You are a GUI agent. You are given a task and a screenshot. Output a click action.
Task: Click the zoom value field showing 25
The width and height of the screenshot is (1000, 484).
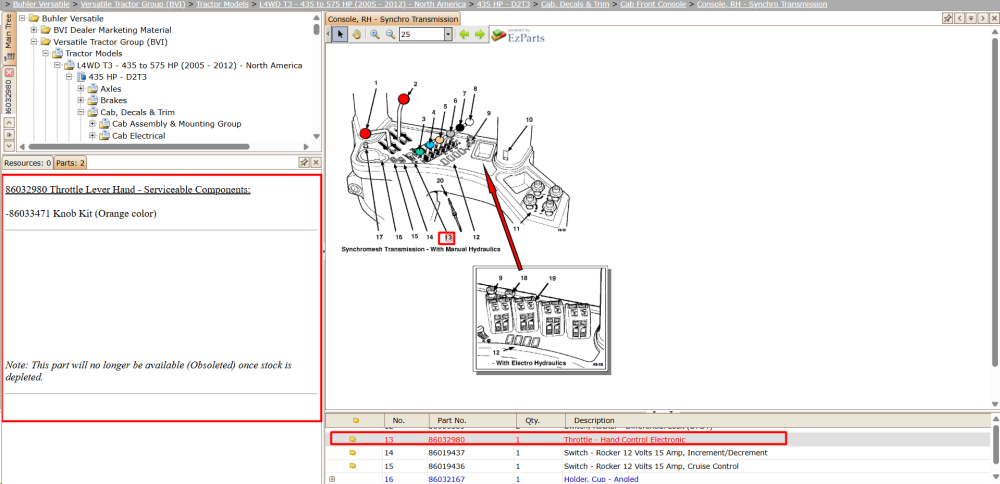tap(422, 34)
